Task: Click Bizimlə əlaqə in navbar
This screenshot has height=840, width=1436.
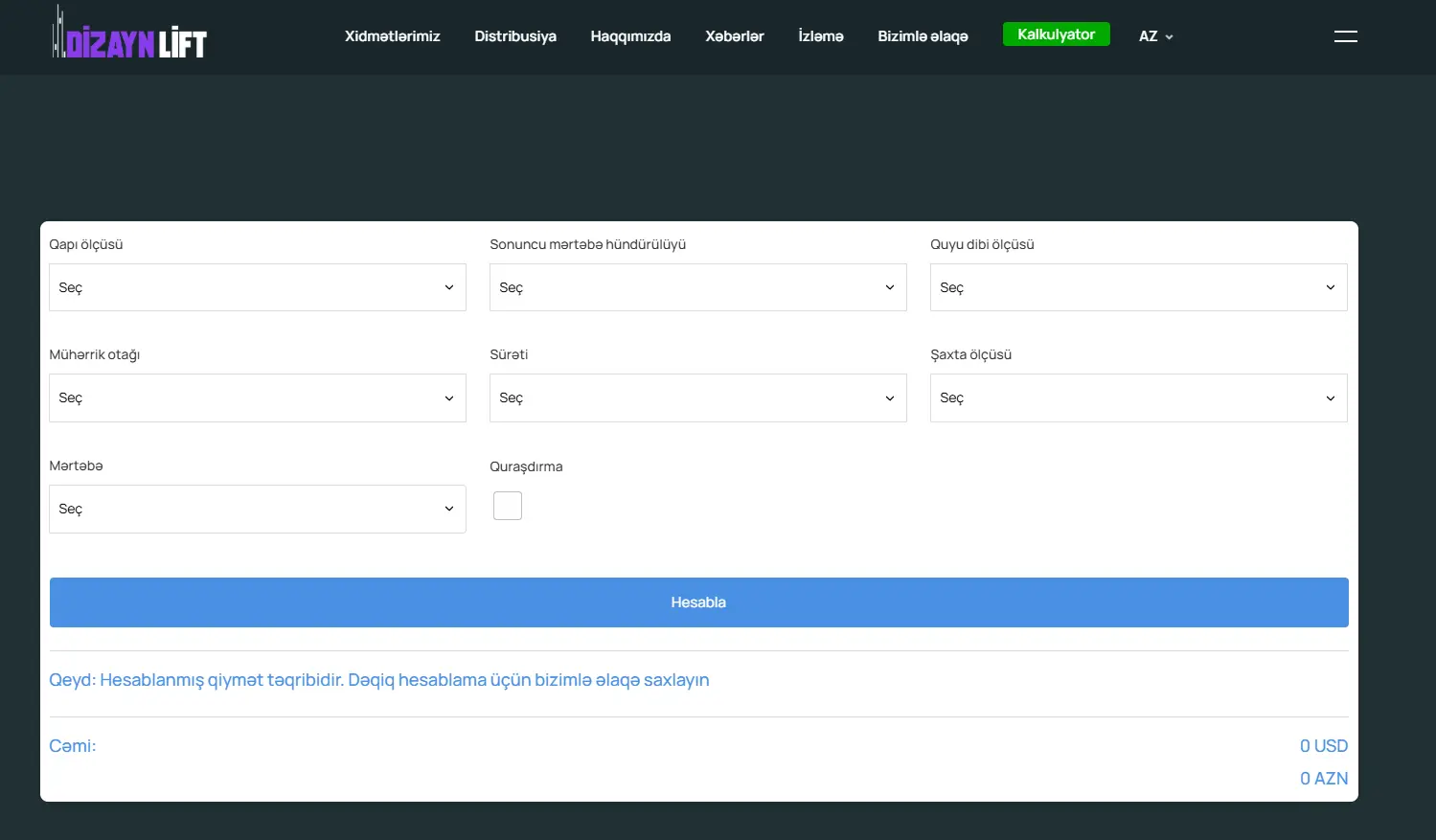Action: [923, 36]
